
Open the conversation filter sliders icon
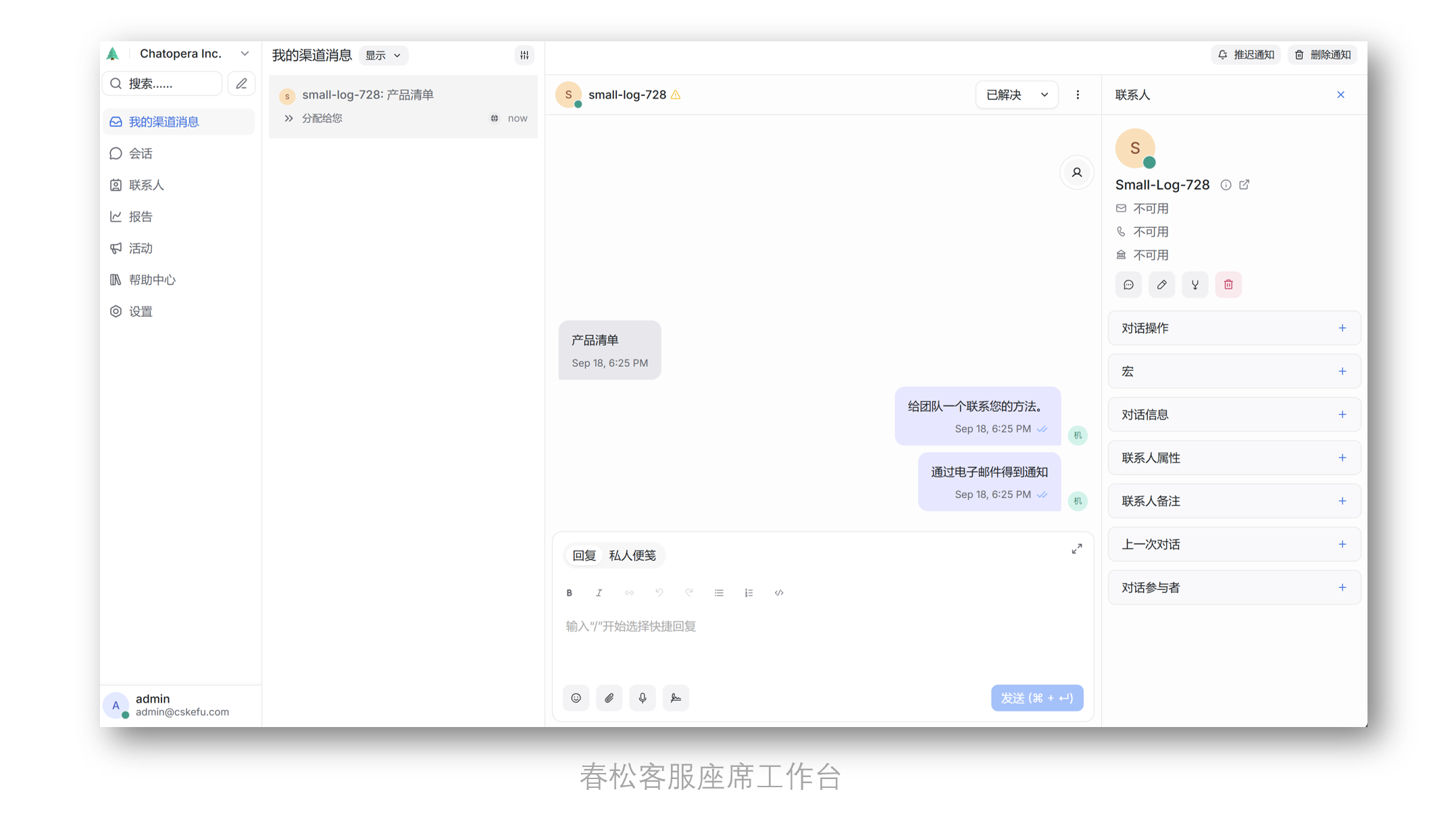tap(524, 55)
